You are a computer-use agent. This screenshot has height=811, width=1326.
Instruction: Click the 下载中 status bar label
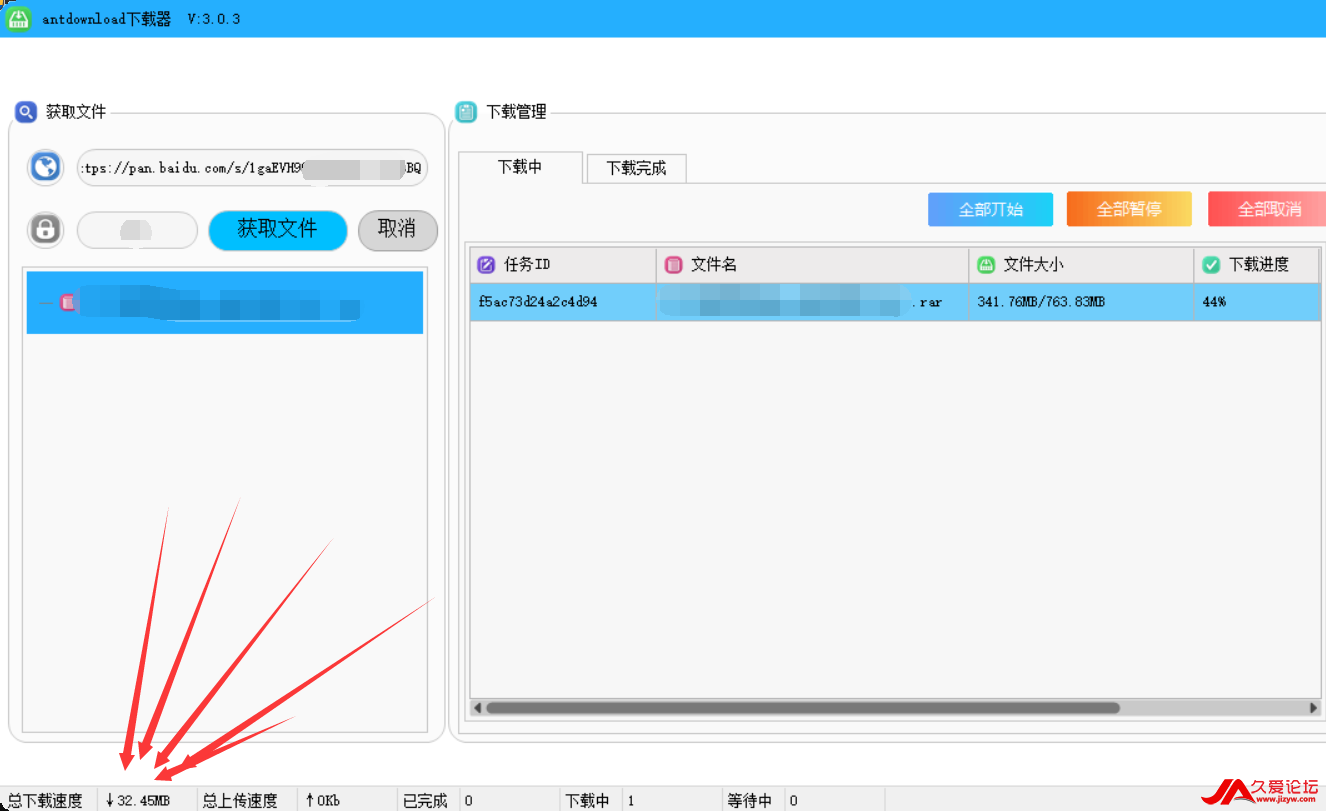point(588,801)
